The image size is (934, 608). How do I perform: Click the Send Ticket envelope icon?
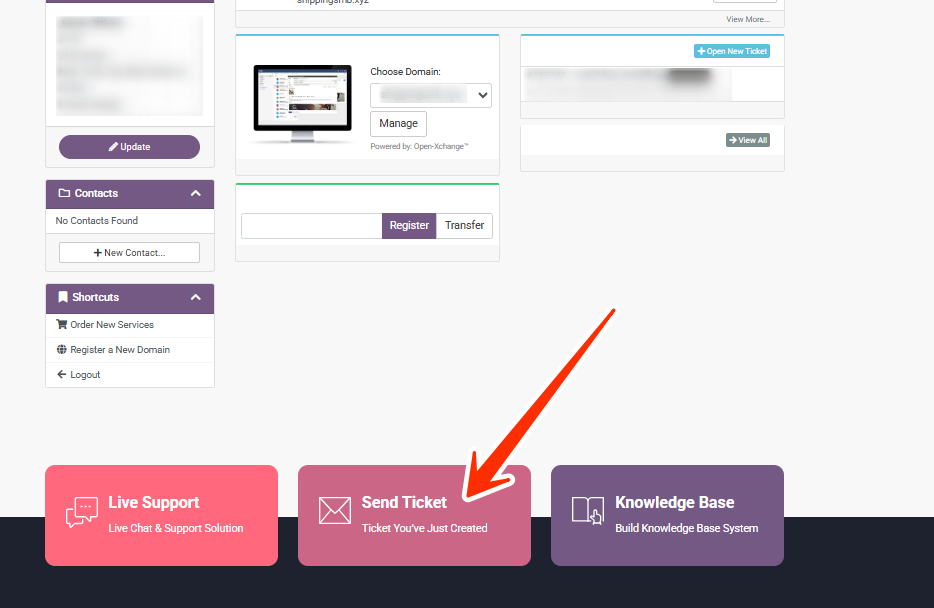pyautogui.click(x=334, y=510)
